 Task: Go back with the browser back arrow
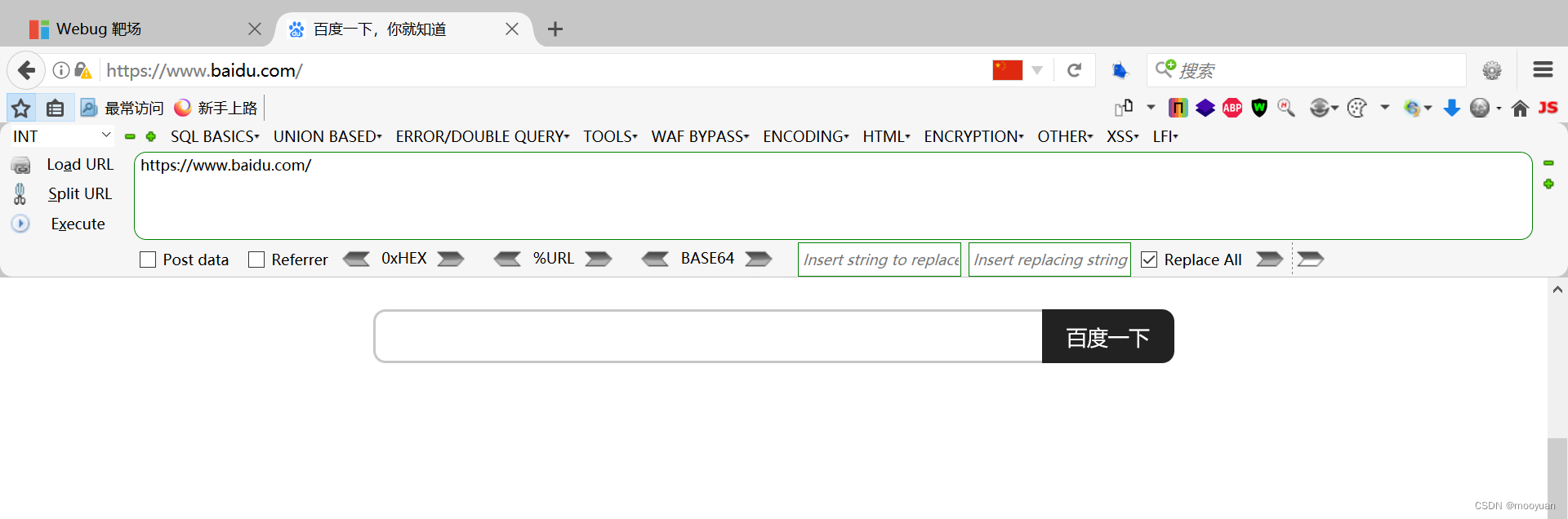click(x=26, y=71)
